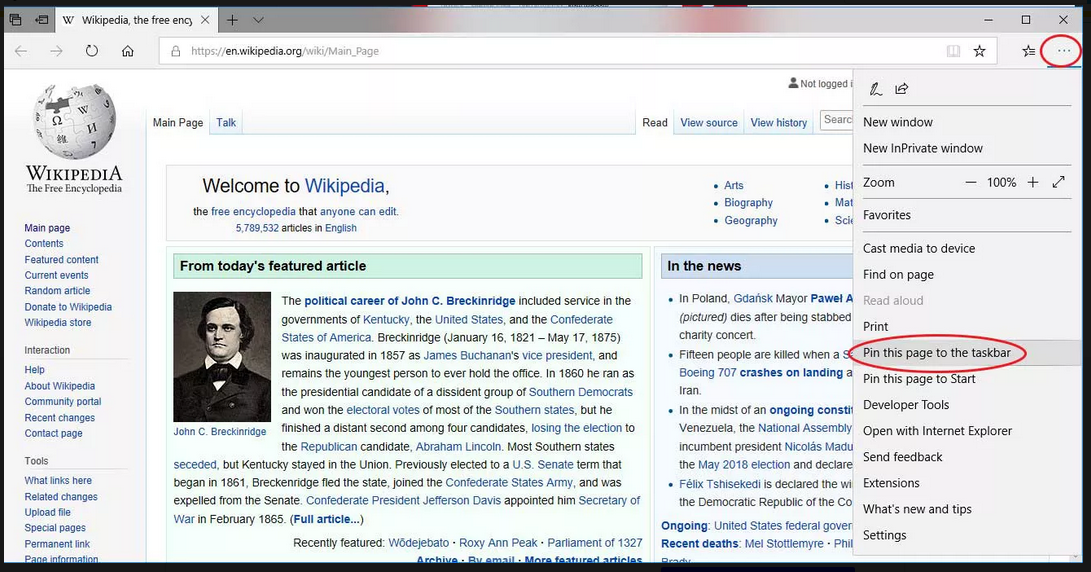Go to Home using house icon
1091x572 pixels.
[127, 51]
